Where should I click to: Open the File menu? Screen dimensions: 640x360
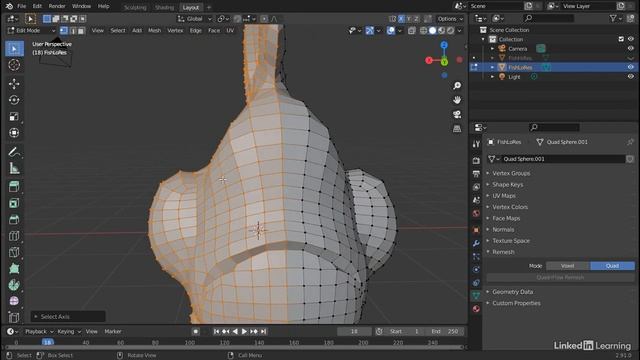22,6
